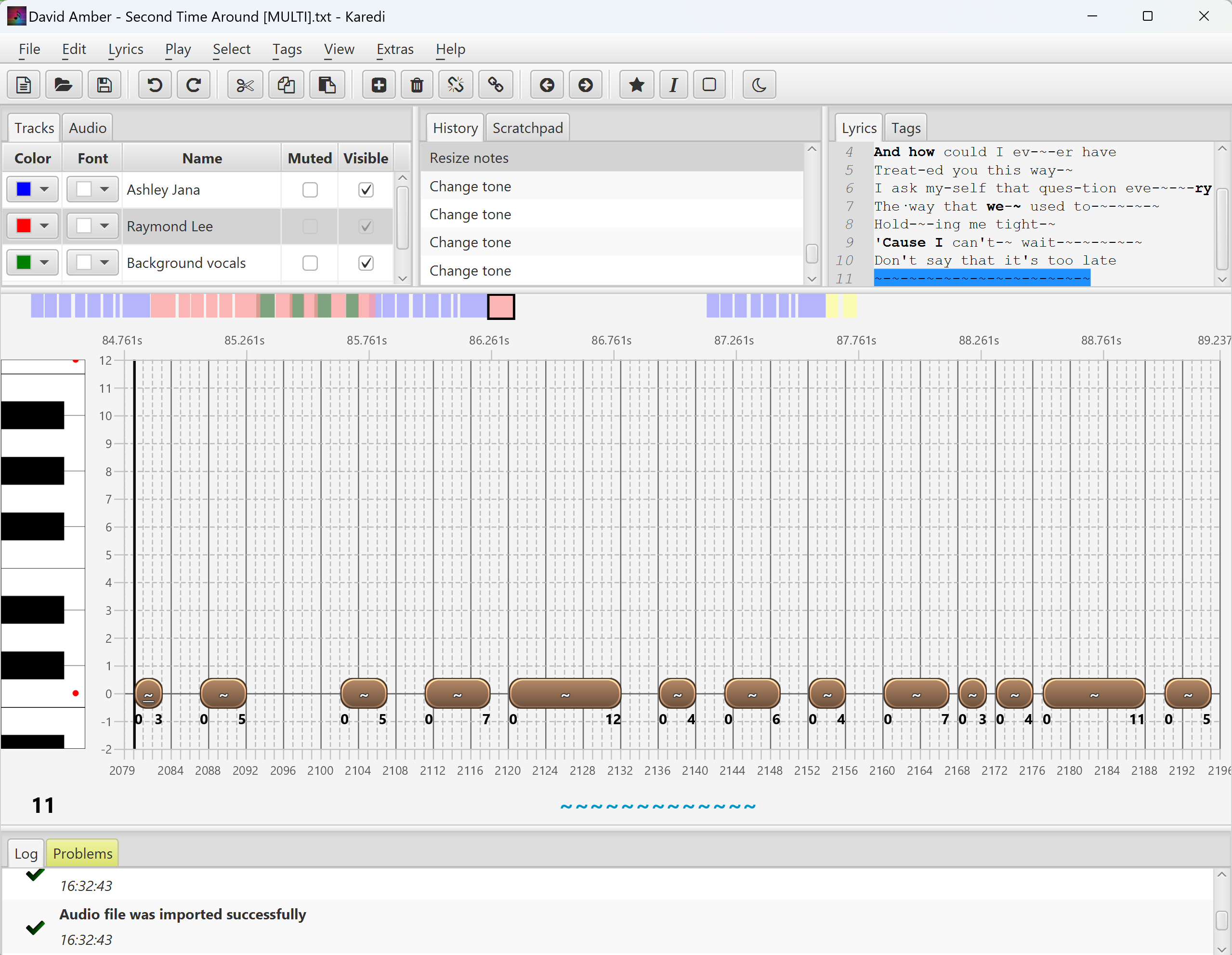The height and width of the screenshot is (955, 1232).
Task: Toggle Ashley Jana track visibility
Action: 366,190
